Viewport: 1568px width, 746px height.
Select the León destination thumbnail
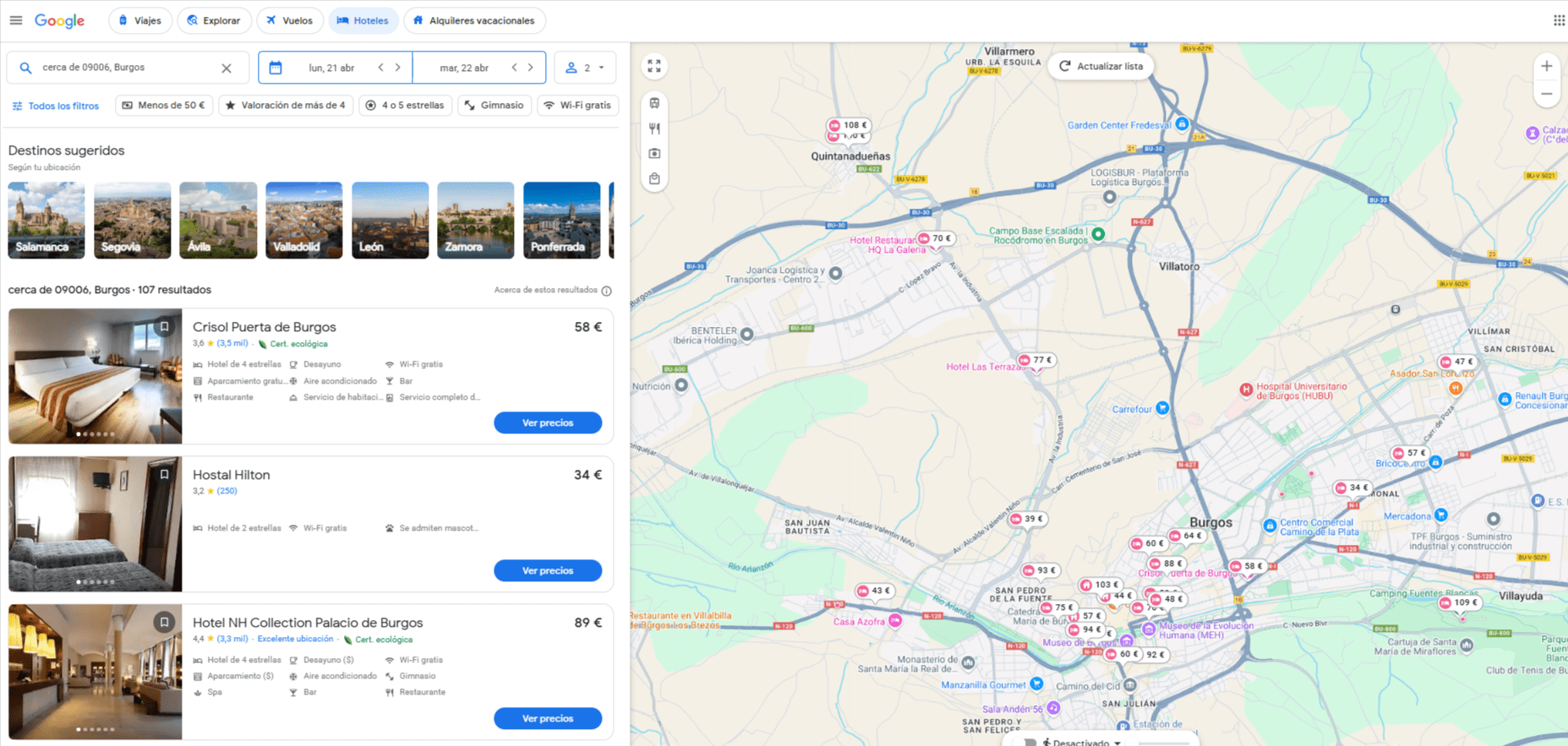pos(390,221)
